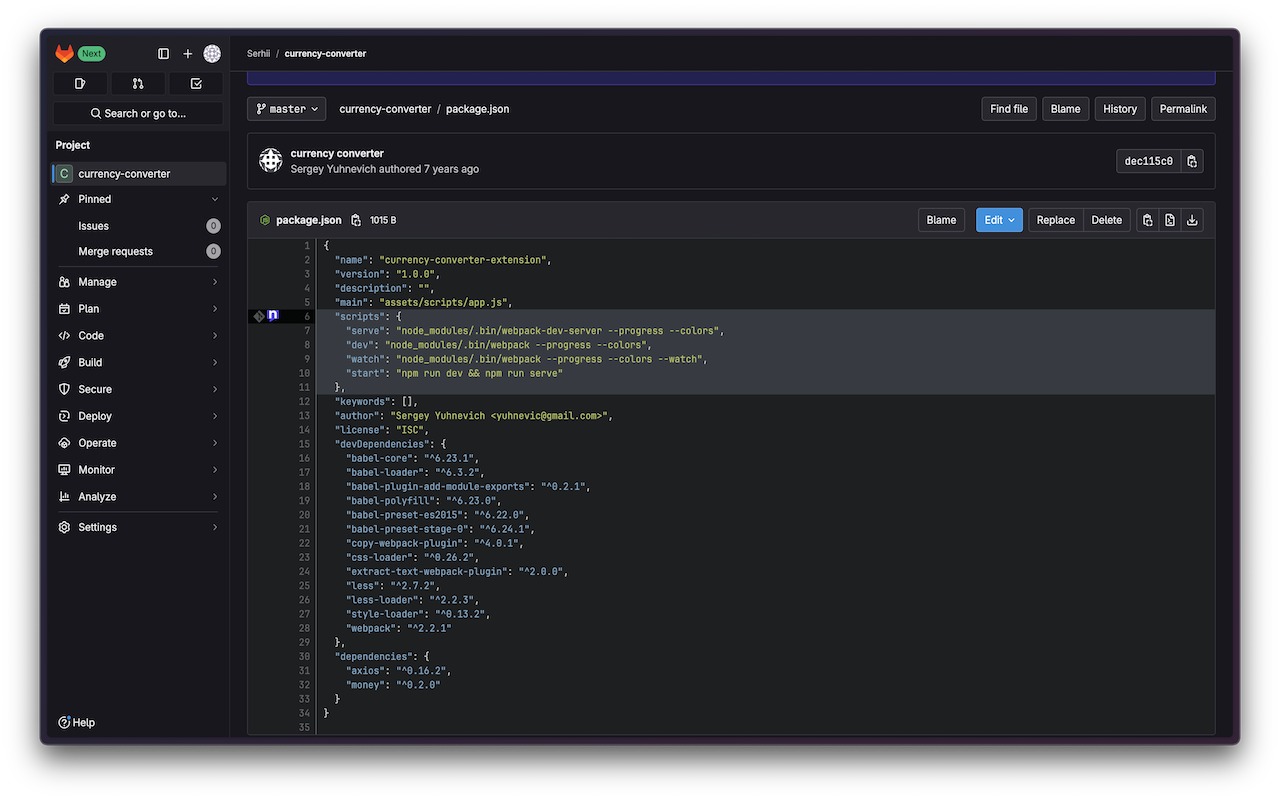
Task: Collapse the Pinned section chevron
Action: point(215,199)
